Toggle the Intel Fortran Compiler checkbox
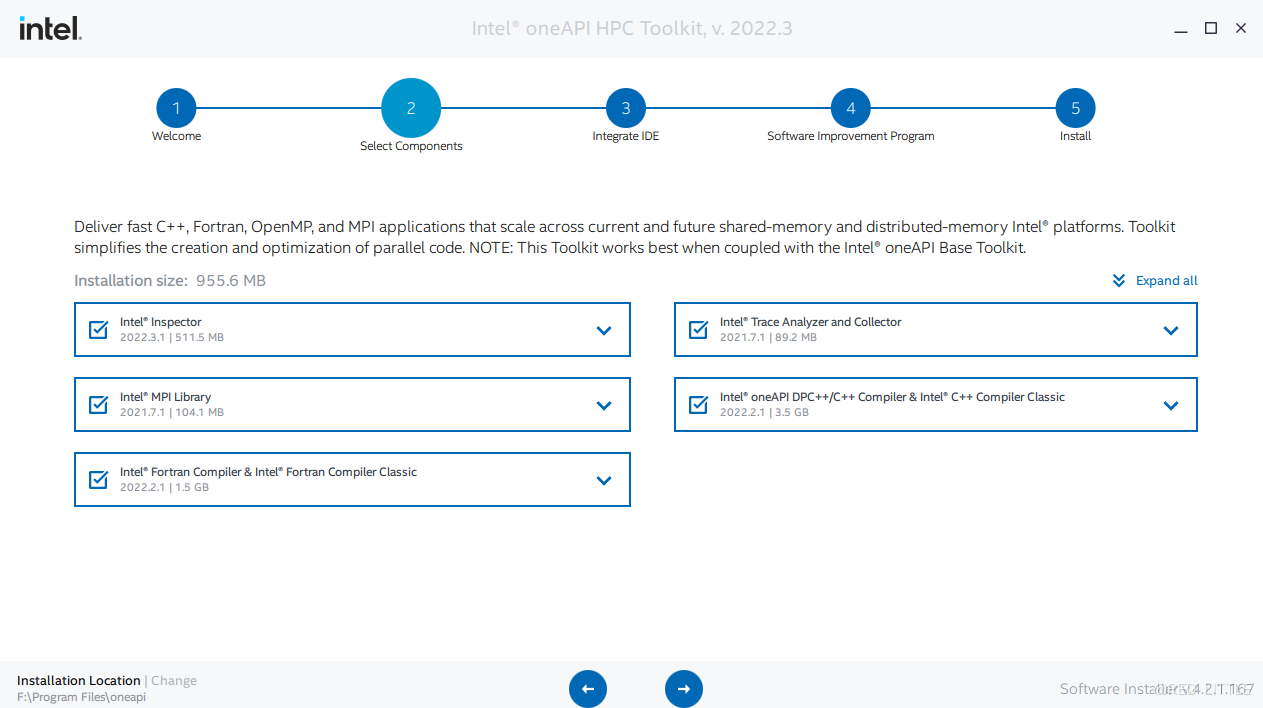Screen dimensions: 1263x708 [x=99, y=480]
